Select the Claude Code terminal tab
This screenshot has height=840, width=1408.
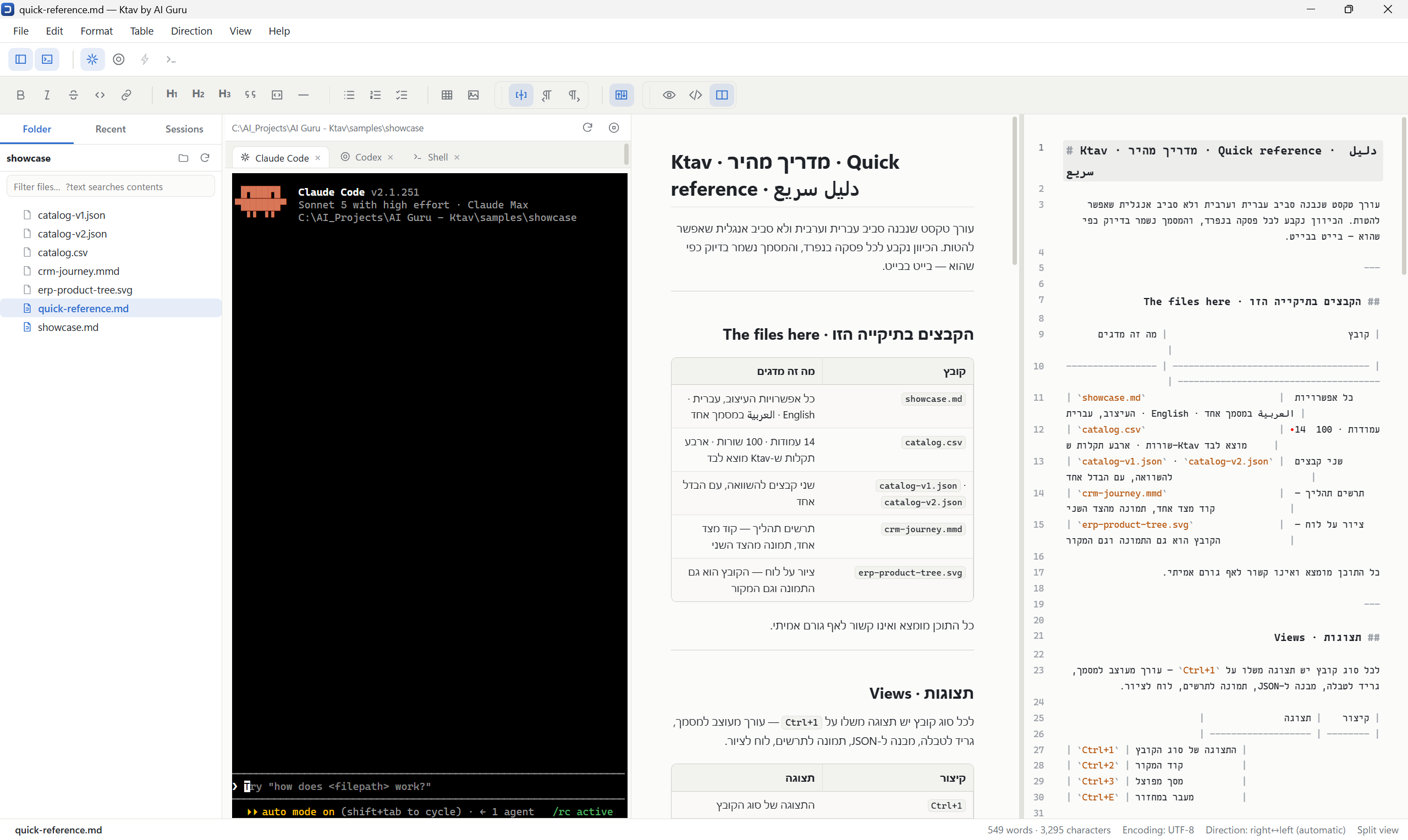click(x=282, y=158)
